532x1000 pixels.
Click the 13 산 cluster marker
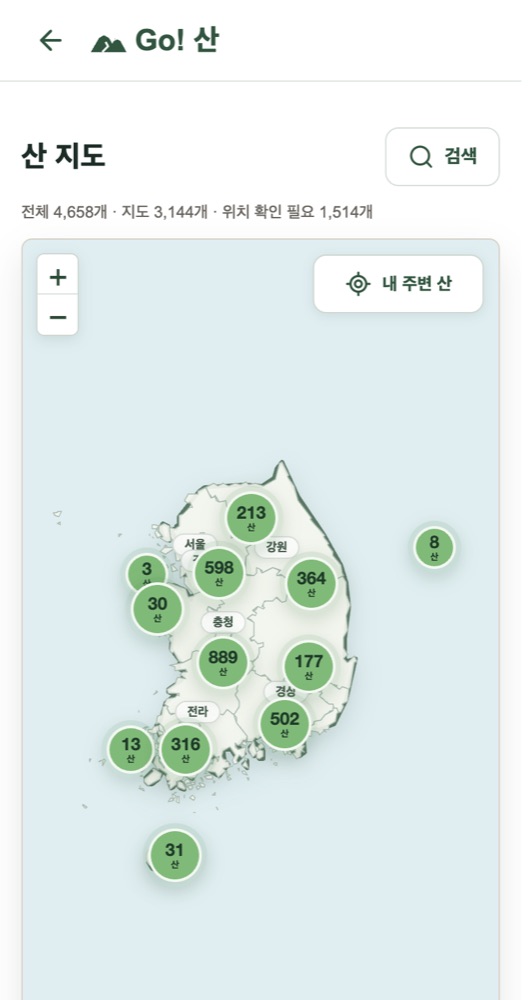(131, 749)
